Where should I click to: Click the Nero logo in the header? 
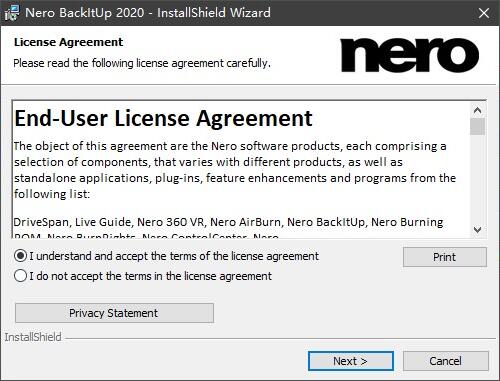coord(409,55)
